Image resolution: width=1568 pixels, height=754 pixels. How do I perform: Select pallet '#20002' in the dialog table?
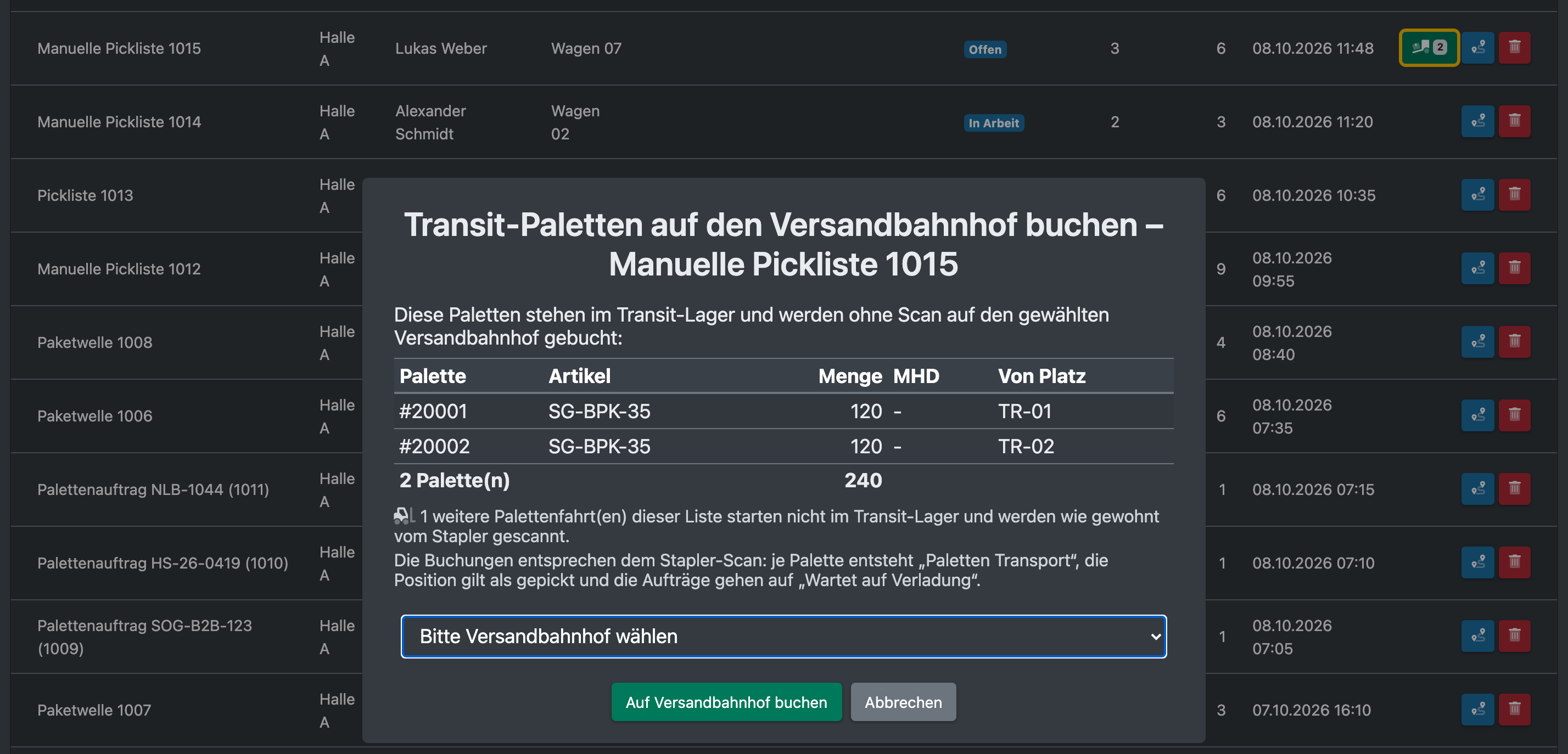point(434,446)
